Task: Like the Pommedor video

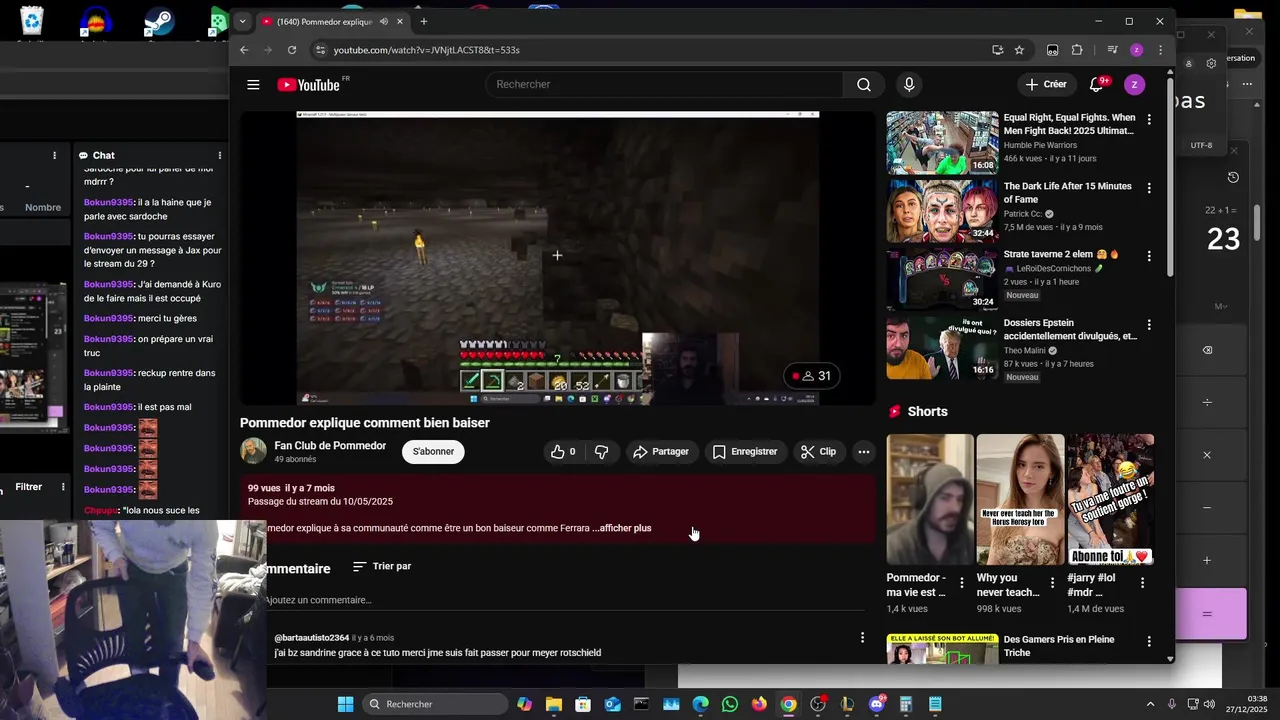Action: tap(563, 452)
